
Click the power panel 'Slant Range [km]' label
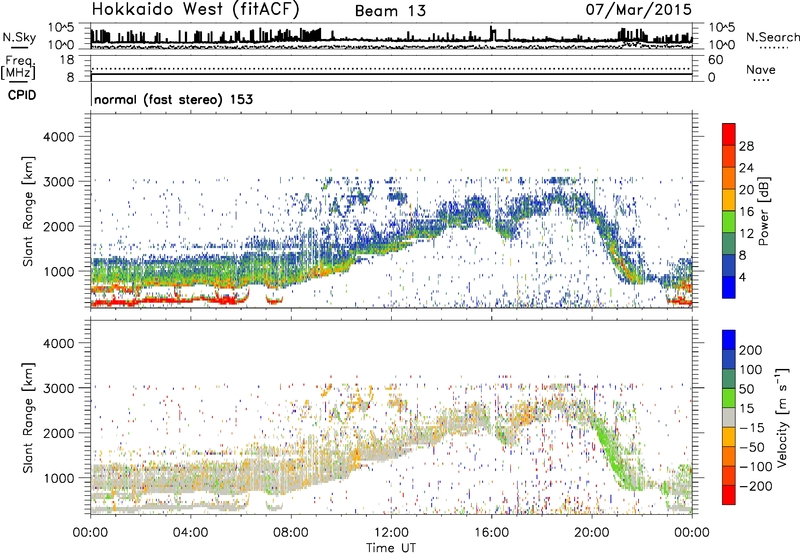click(28, 211)
